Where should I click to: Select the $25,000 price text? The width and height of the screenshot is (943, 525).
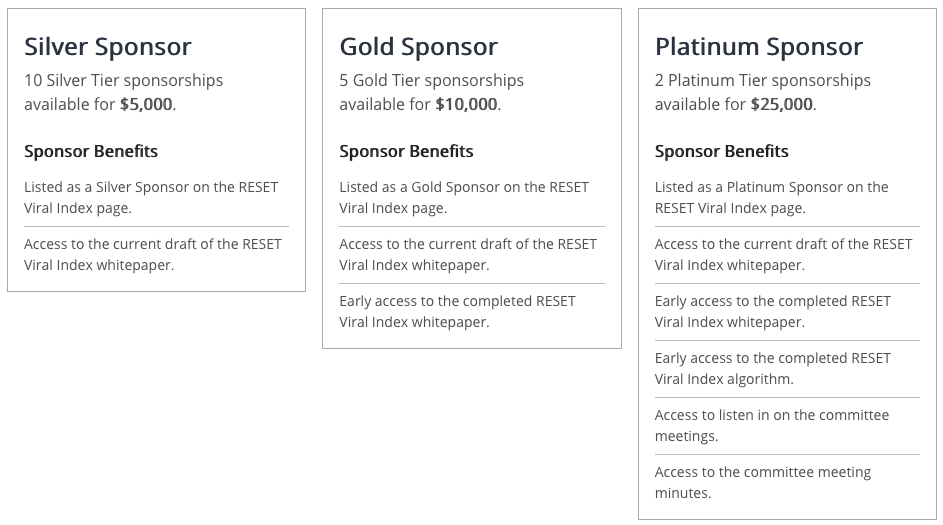tap(782, 104)
